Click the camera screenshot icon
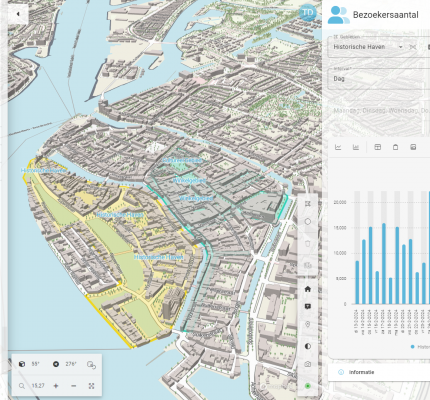The image size is (430, 400). pos(308,364)
